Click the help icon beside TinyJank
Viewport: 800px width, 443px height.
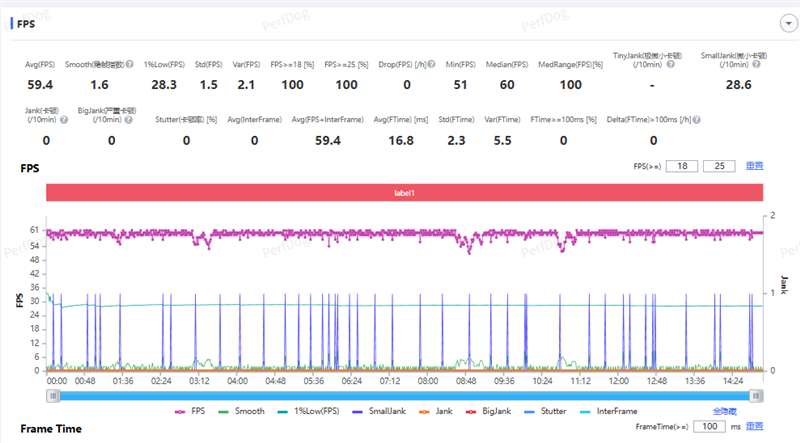click(671, 65)
